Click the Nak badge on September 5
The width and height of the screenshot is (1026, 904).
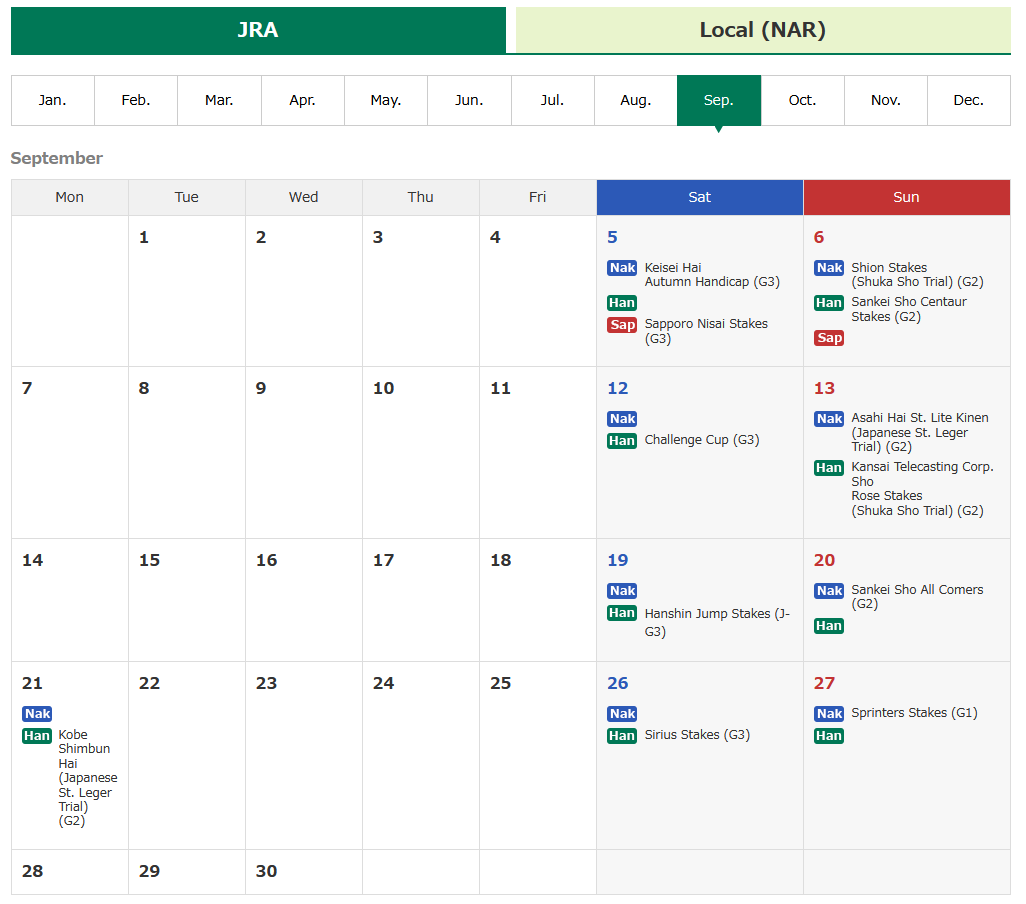coord(622,268)
